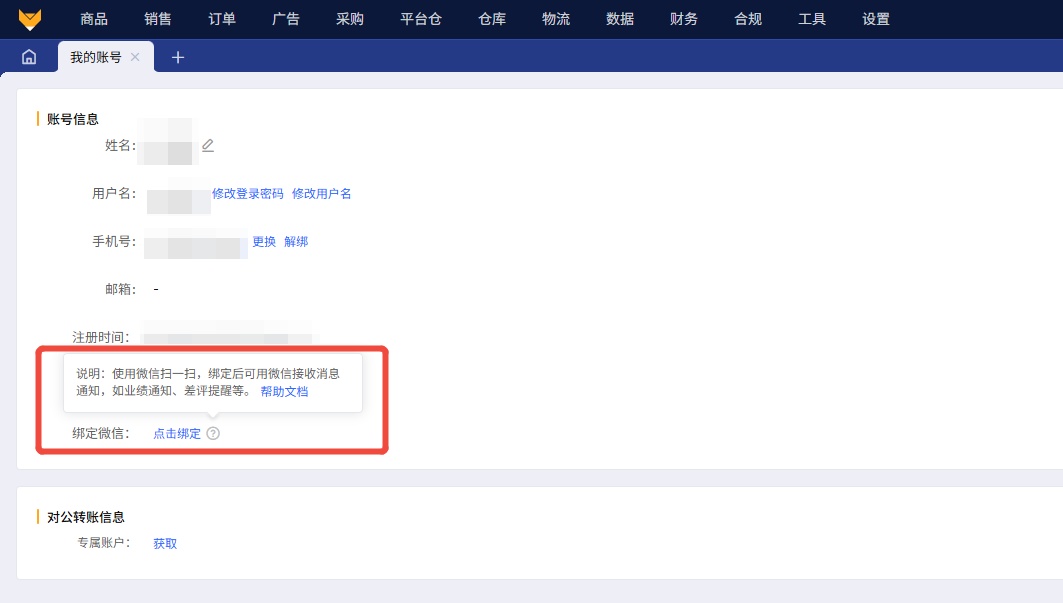Click the 账号信息 section heading

[73, 119]
